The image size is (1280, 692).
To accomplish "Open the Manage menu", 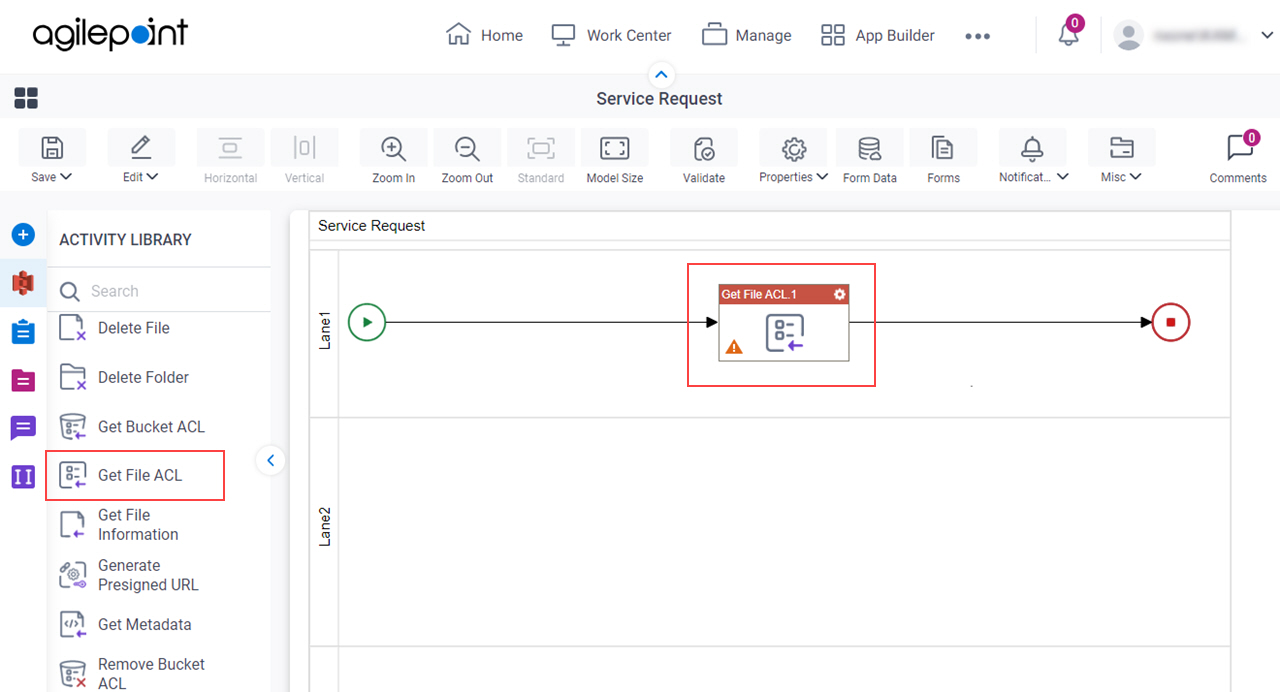I will [746, 35].
